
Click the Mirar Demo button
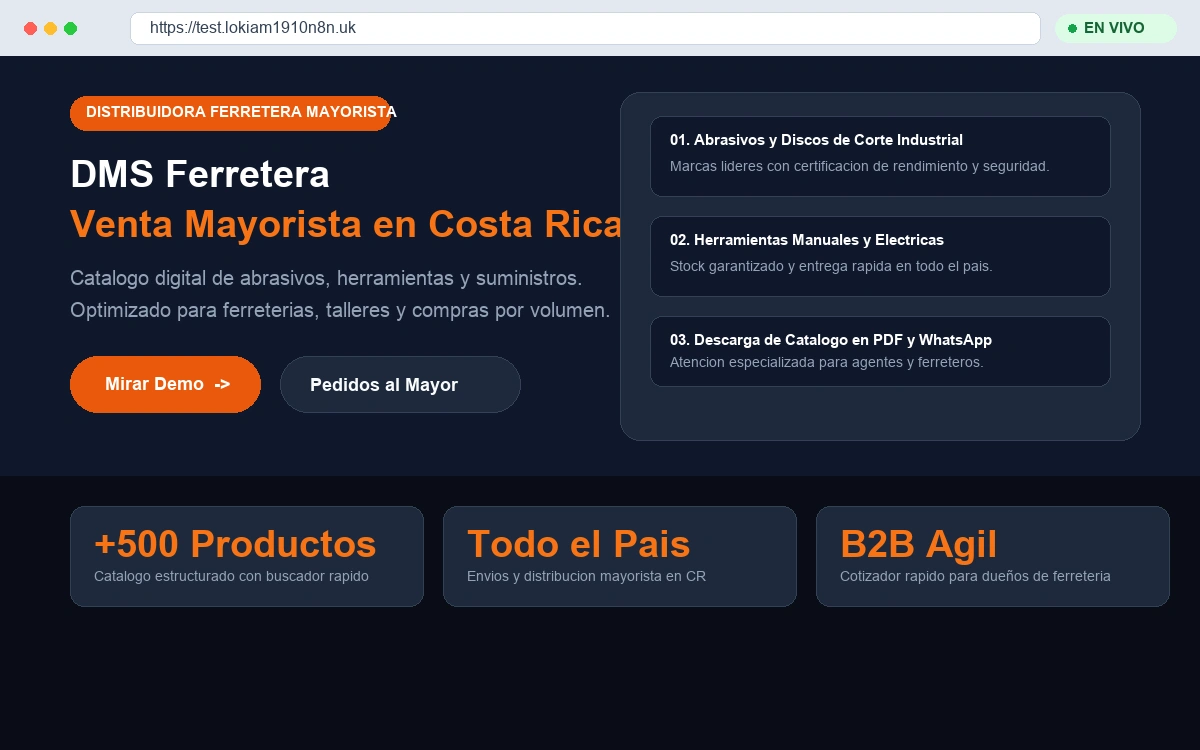165,384
